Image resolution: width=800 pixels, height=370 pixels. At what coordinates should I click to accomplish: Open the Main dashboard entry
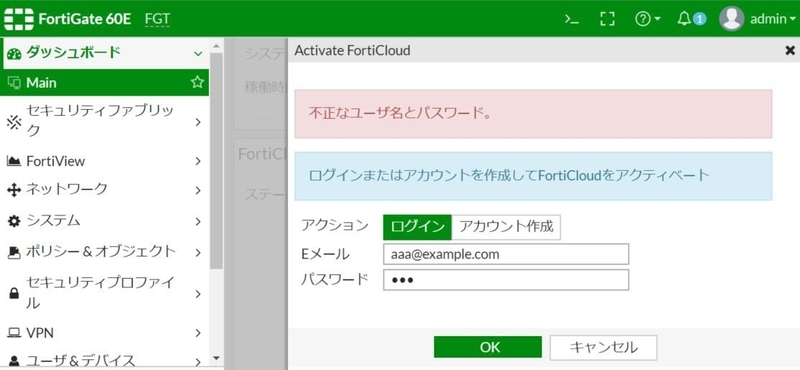tap(105, 83)
